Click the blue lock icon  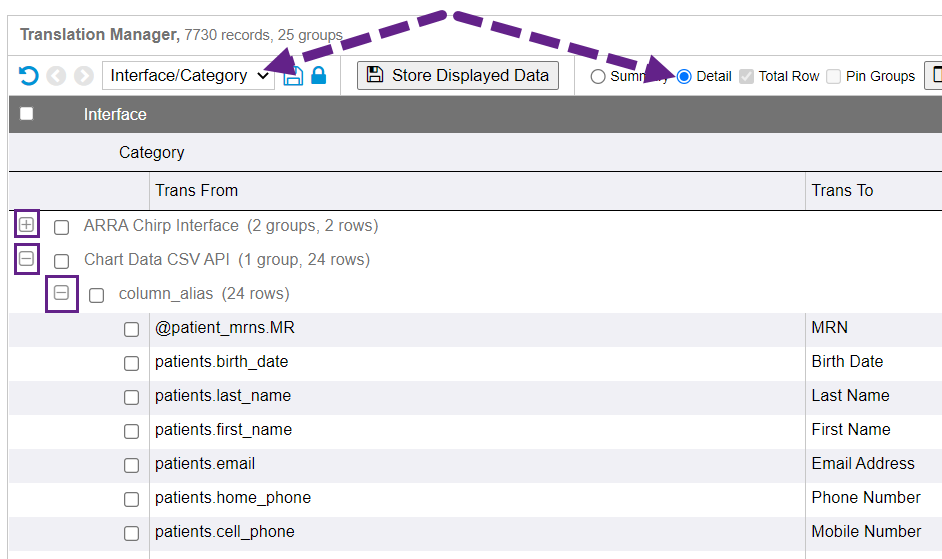coord(319,76)
